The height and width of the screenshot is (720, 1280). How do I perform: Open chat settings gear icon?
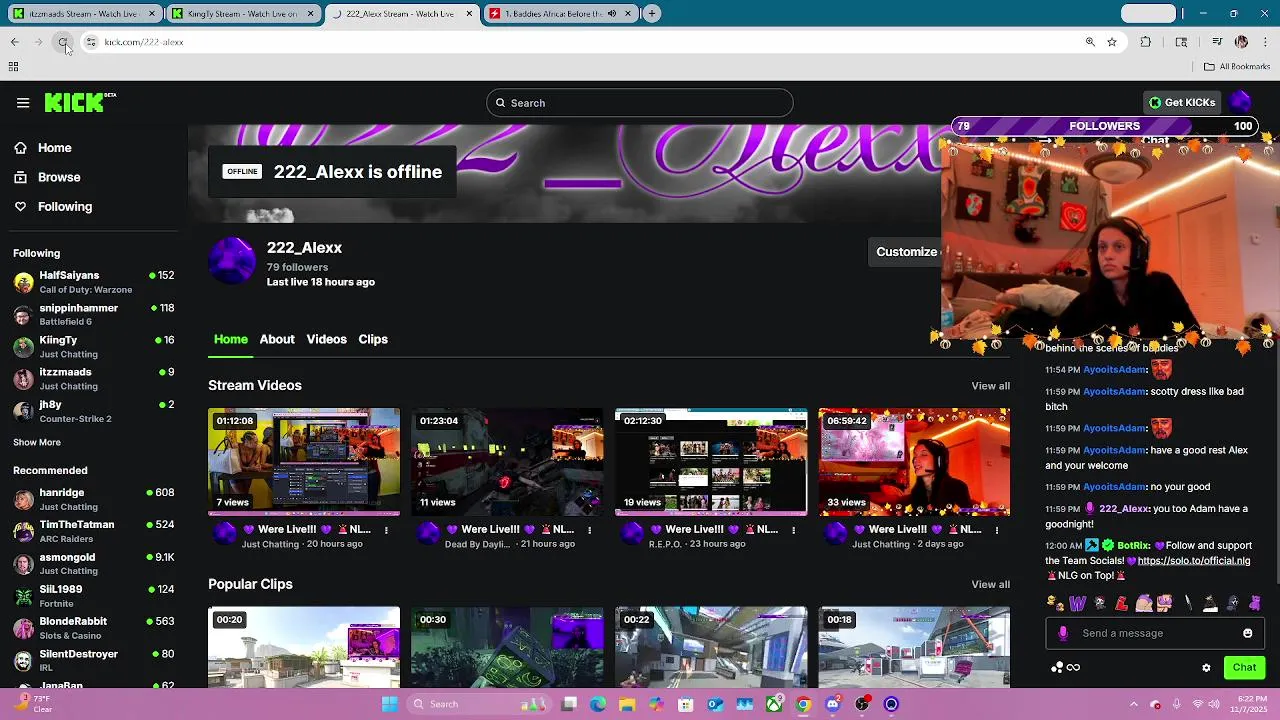point(1206,668)
